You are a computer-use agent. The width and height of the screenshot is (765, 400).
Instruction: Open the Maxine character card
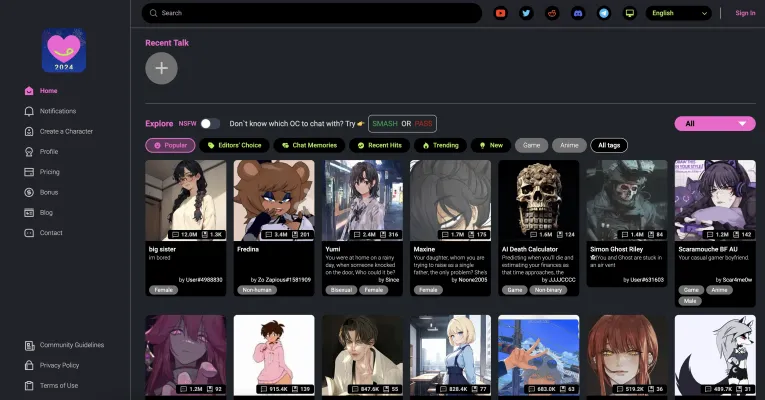click(450, 228)
